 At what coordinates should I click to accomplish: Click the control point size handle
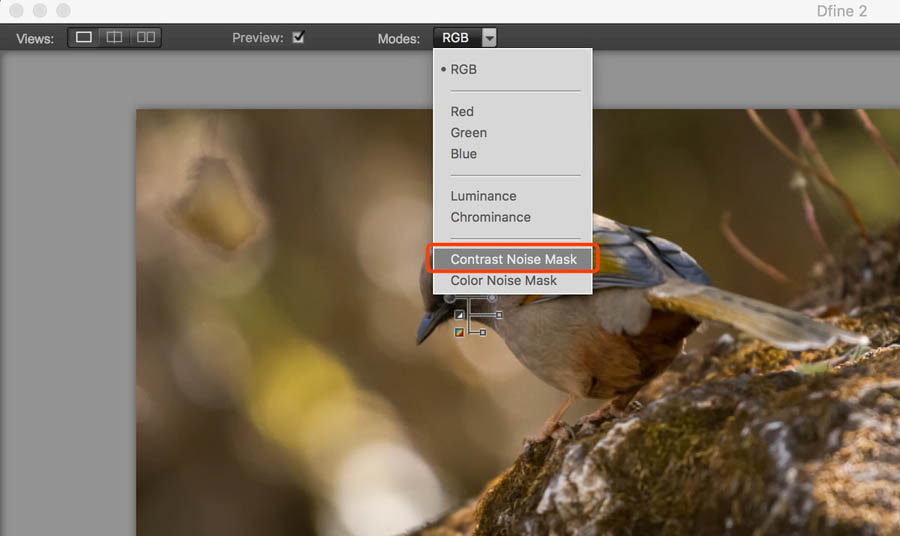tap(492, 298)
